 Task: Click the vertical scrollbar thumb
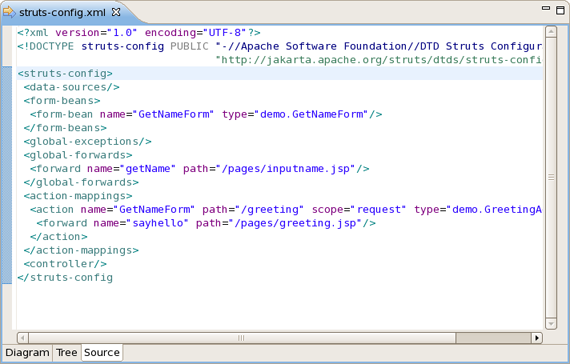[551, 177]
